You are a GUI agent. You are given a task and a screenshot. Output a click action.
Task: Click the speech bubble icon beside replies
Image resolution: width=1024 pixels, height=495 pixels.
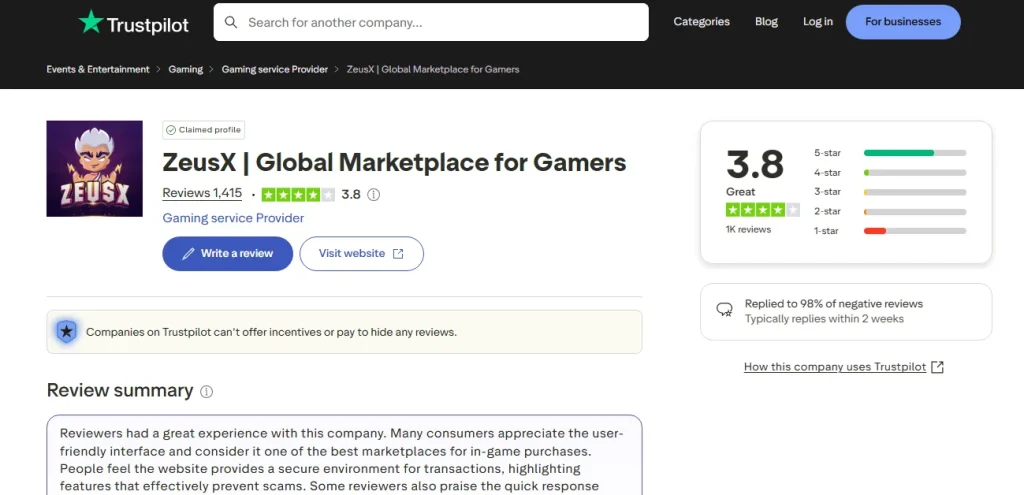pyautogui.click(x=724, y=310)
